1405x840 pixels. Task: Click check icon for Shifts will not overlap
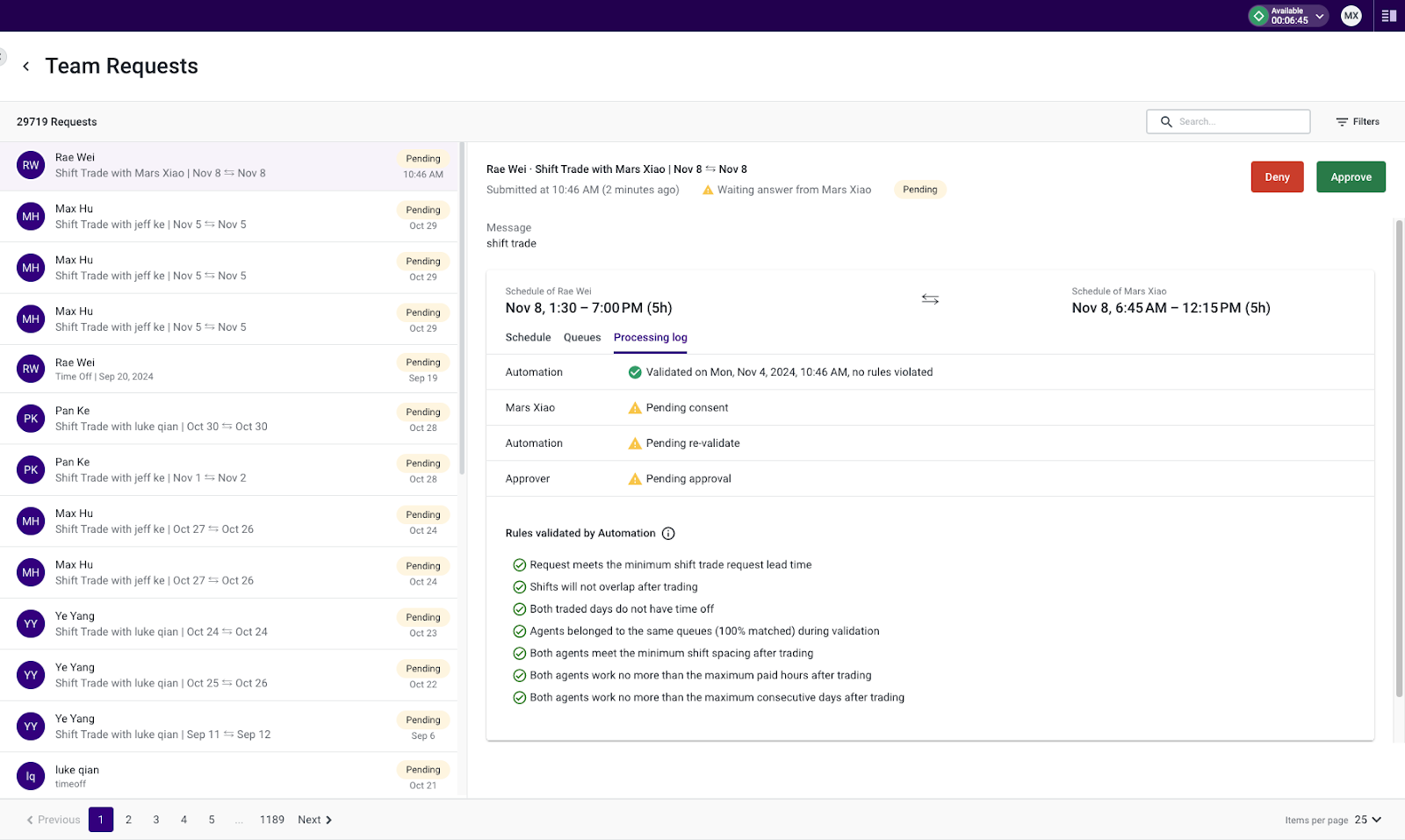pos(520,587)
